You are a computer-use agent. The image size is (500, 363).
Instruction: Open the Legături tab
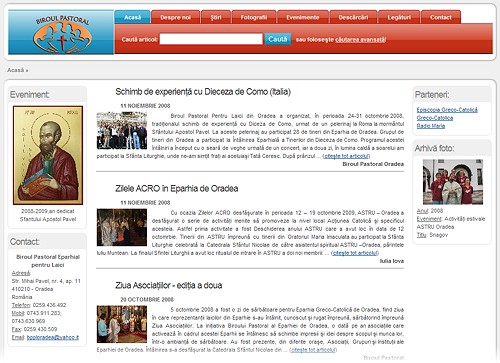tap(399, 17)
